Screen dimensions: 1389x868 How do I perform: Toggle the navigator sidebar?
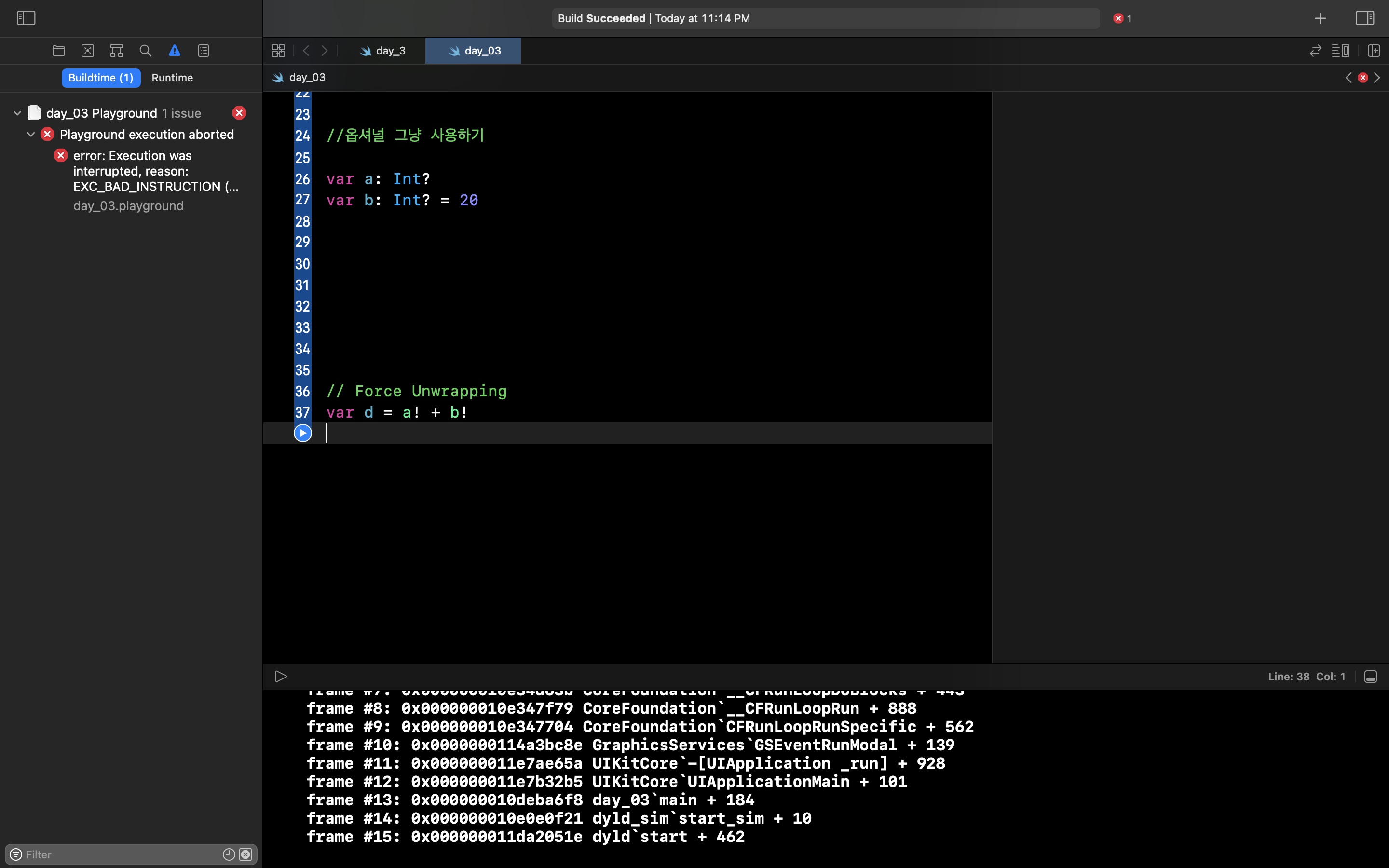point(26,18)
